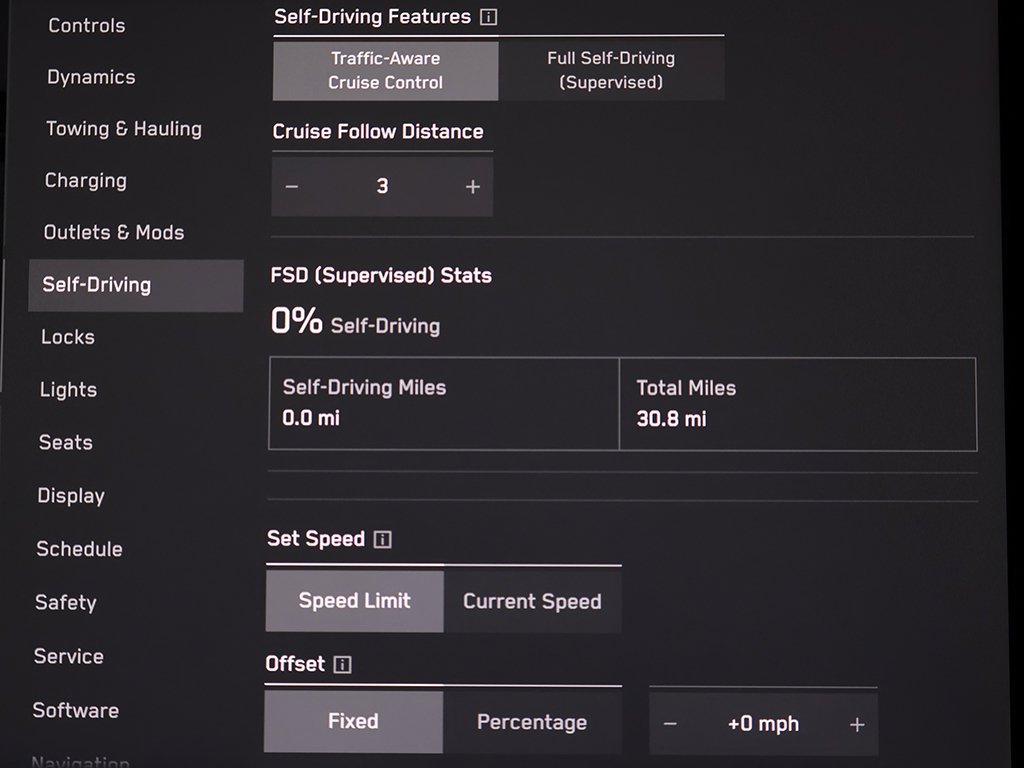Viewport: 1024px width, 768px height.
Task: Decrease Cruise Follow Distance with minus
Action: 292,187
